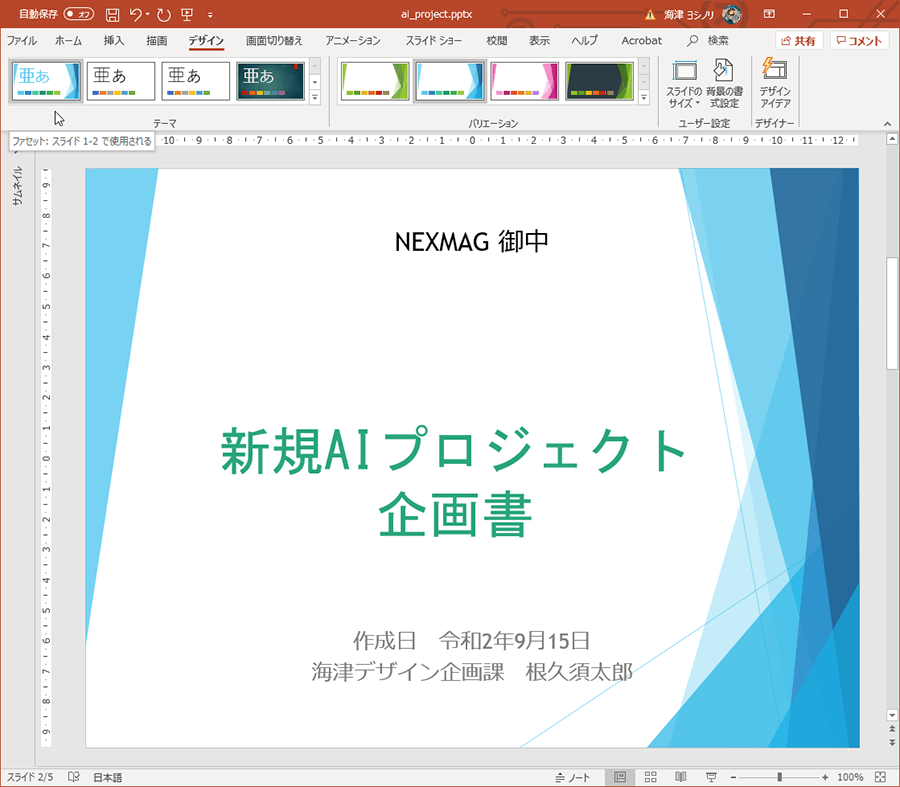This screenshot has width=900, height=787.
Task: Start Slide Show from the status bar icon
Action: tap(710, 777)
